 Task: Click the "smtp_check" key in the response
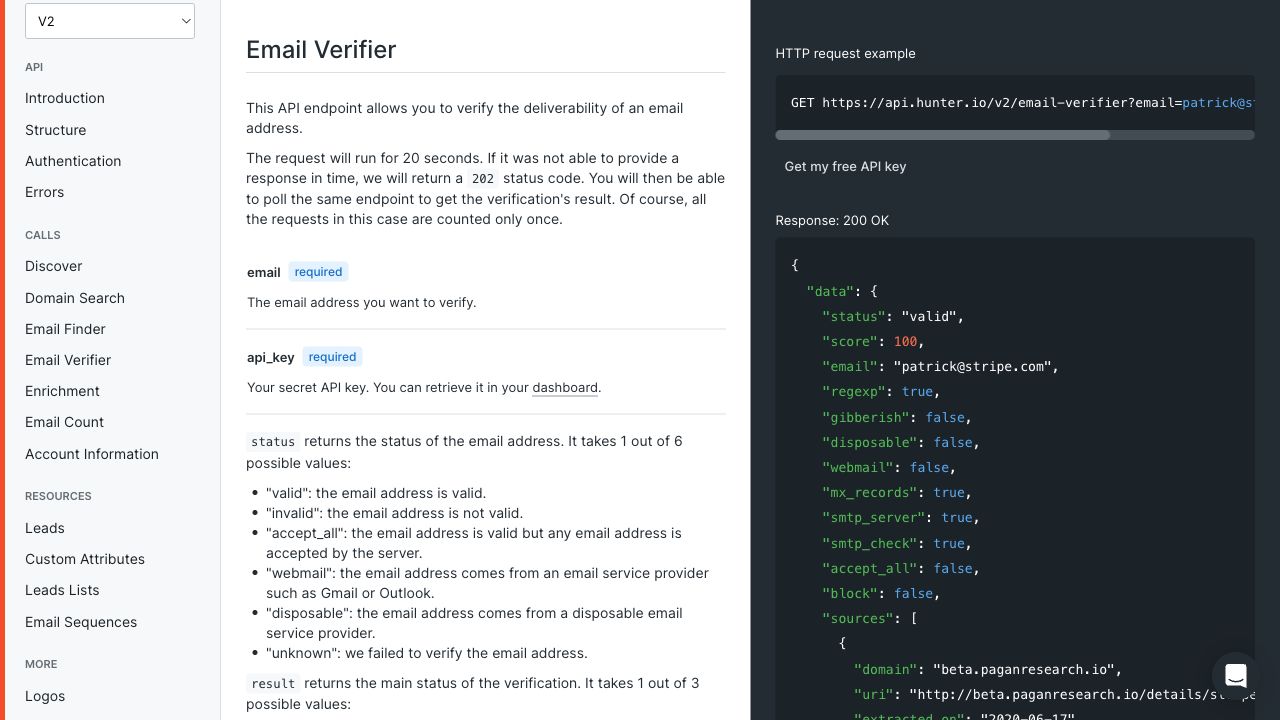point(870,543)
